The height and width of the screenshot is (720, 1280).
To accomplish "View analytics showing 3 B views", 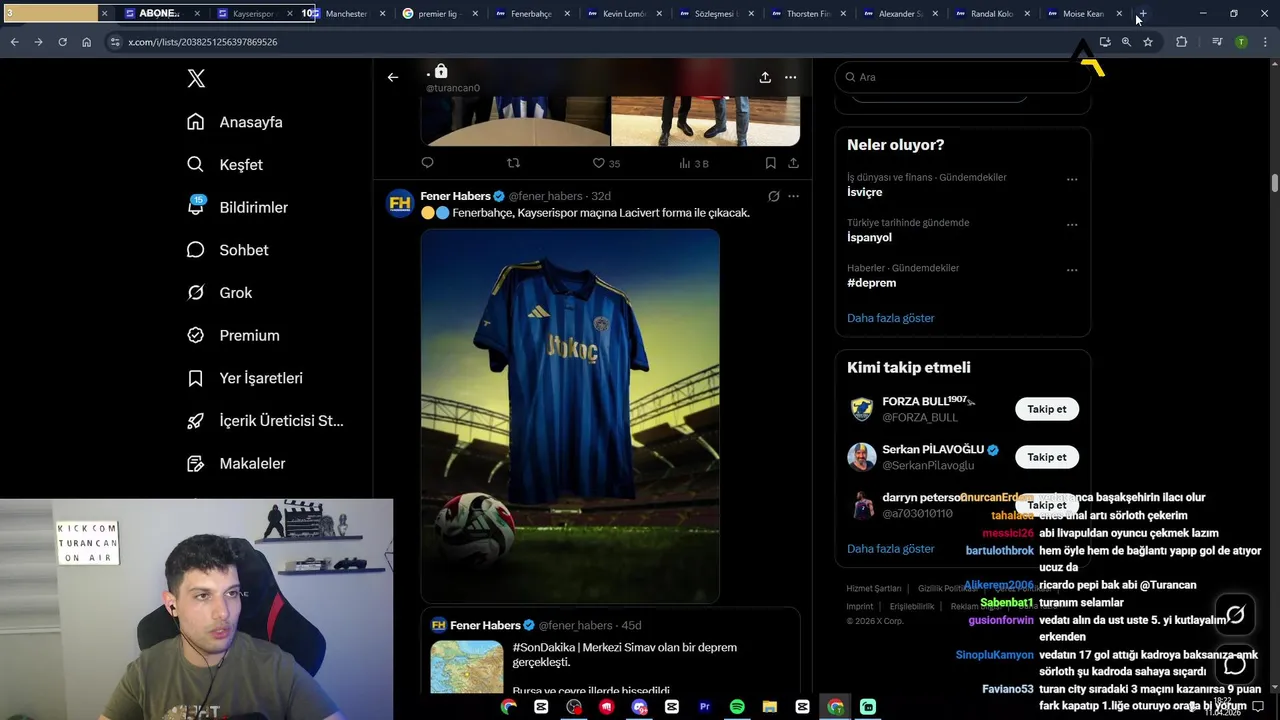I will 694,163.
